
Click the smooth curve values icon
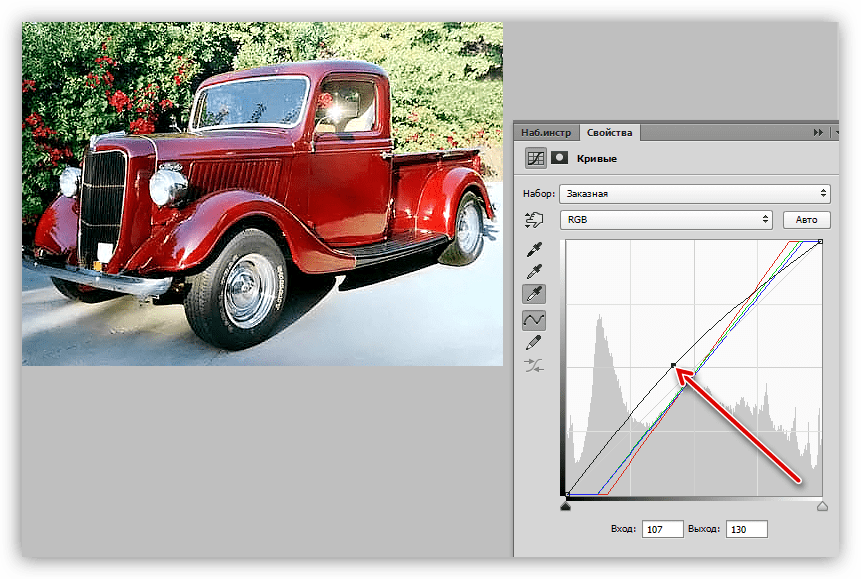point(534,365)
